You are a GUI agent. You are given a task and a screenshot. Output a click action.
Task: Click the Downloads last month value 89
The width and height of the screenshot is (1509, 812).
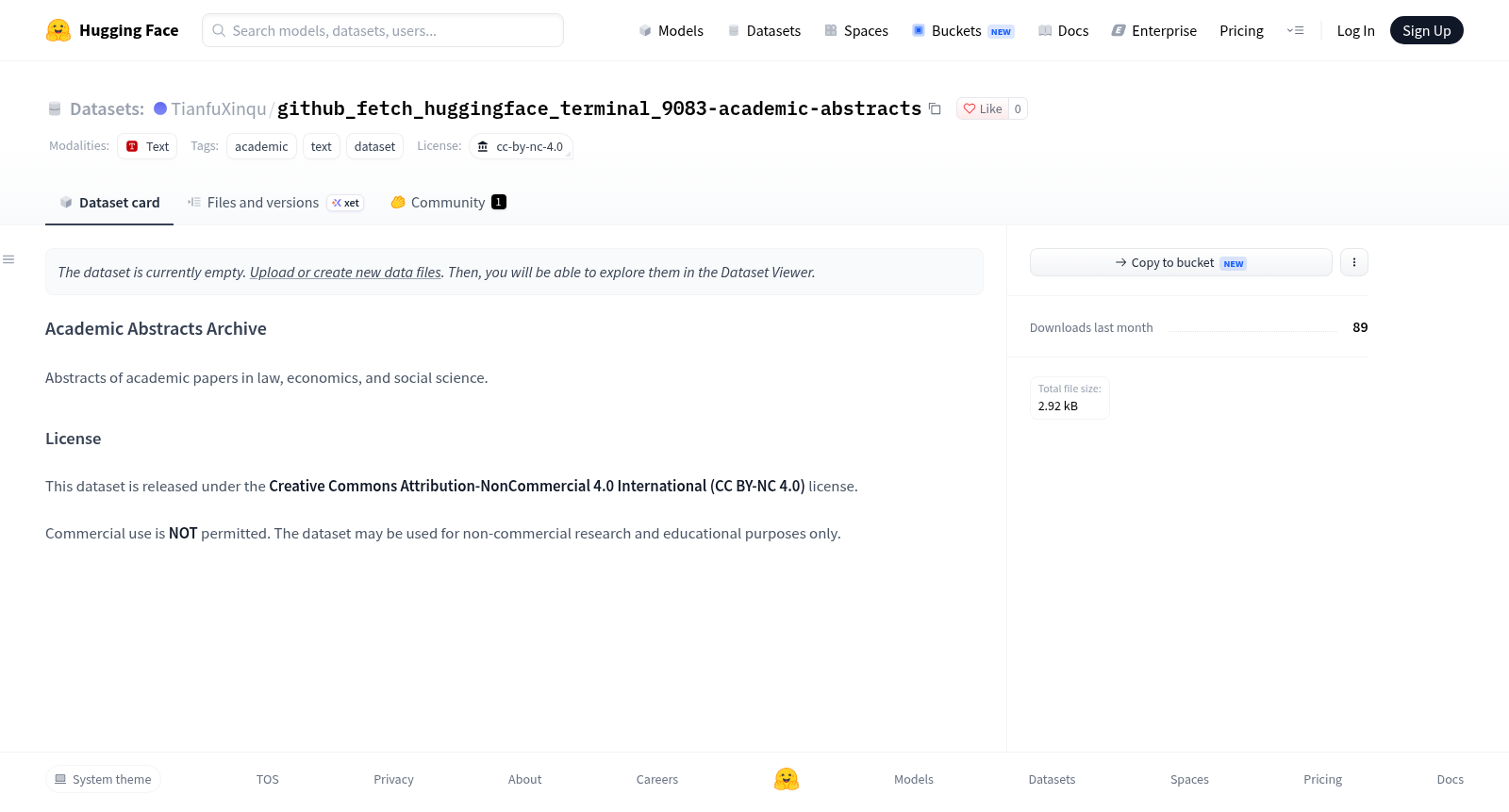tap(1360, 327)
